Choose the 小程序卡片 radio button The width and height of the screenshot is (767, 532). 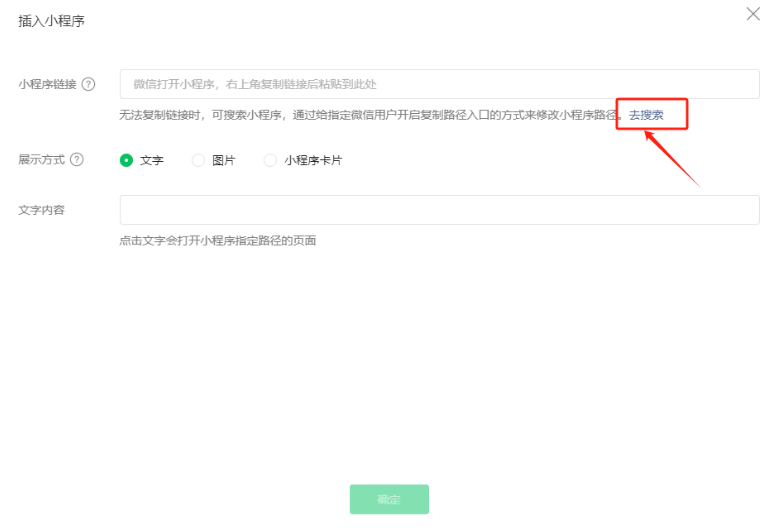click(x=270, y=160)
